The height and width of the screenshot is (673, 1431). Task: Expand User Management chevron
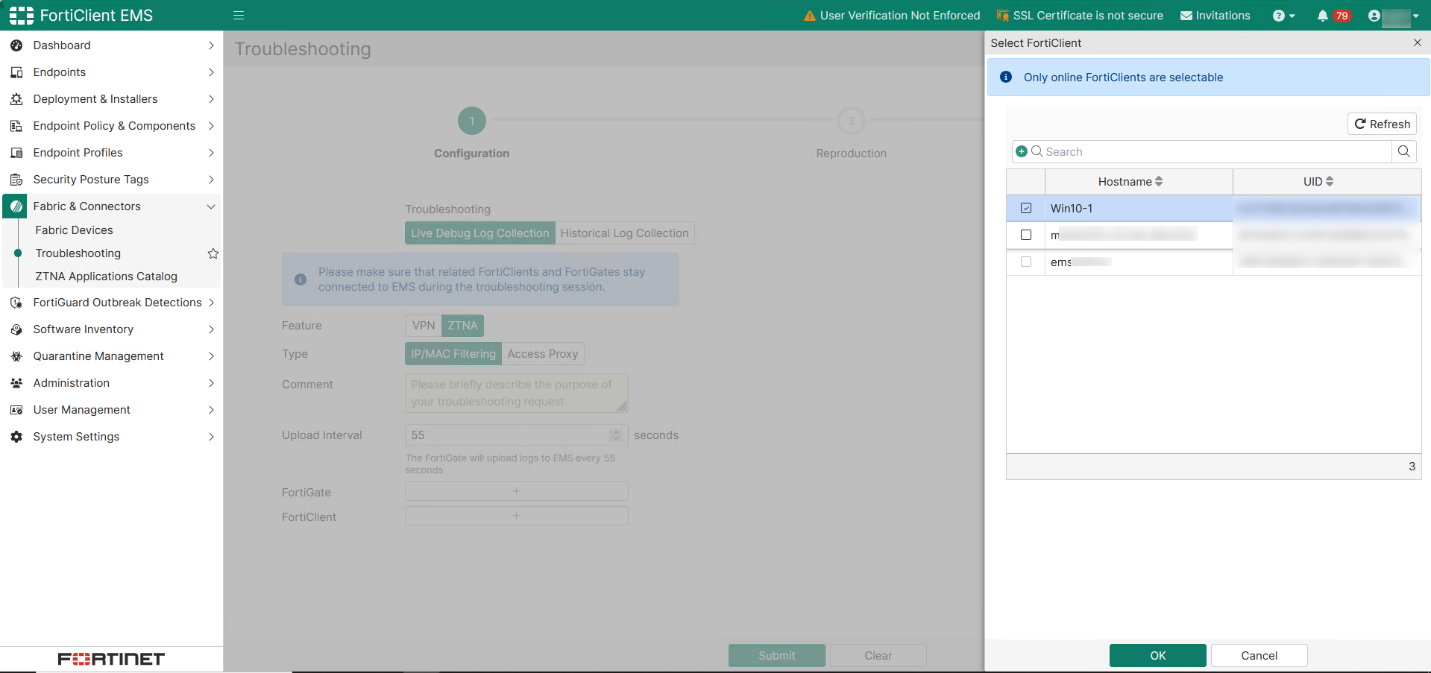[x=211, y=410]
